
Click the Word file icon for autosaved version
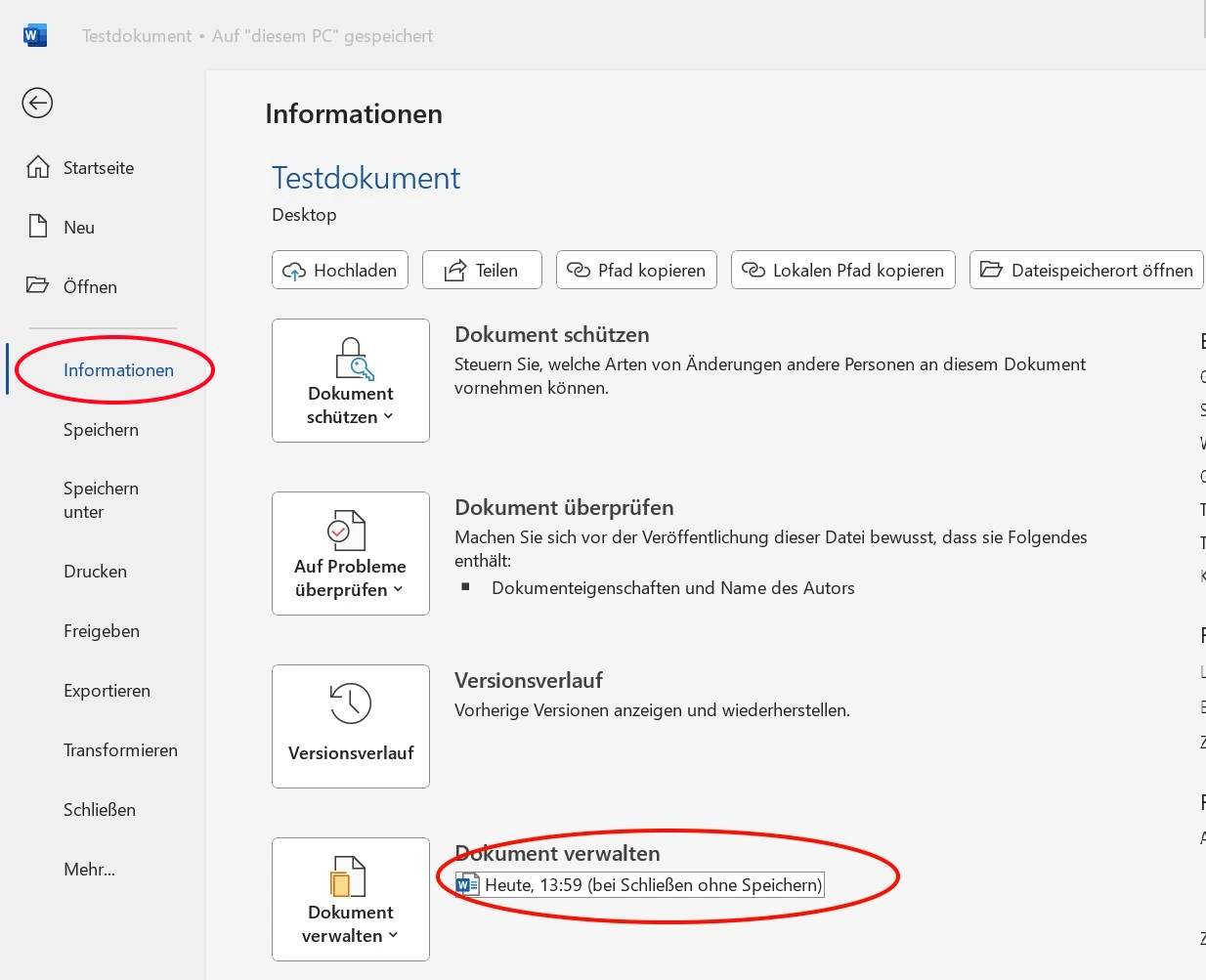tap(468, 885)
